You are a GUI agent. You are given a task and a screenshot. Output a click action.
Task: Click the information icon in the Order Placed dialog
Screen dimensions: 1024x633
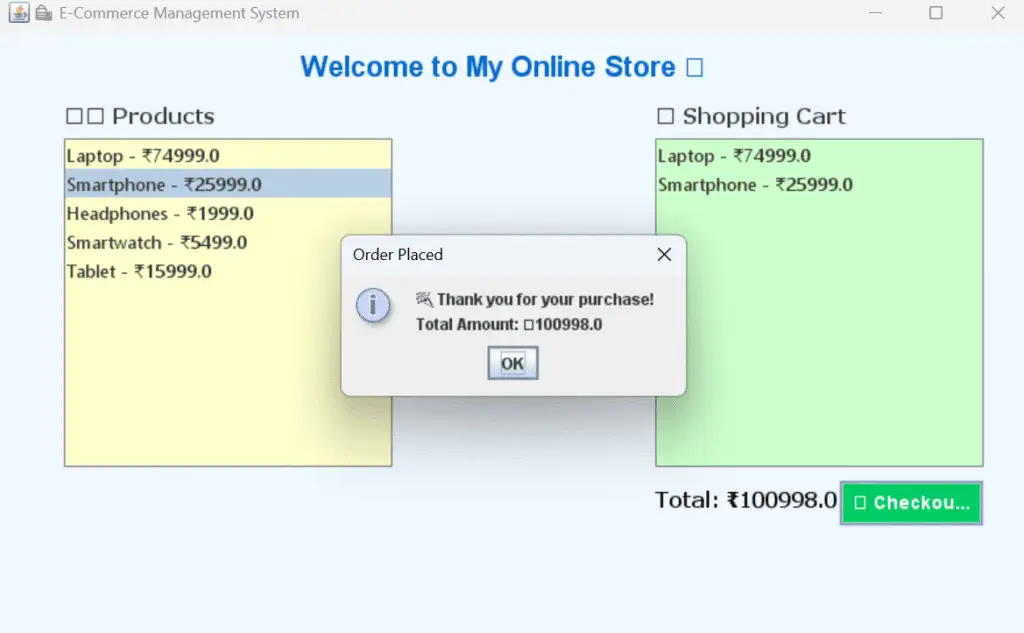tap(373, 306)
